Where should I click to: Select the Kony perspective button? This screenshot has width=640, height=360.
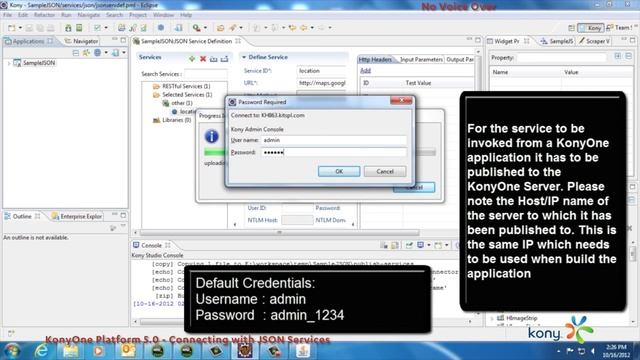click(x=590, y=28)
